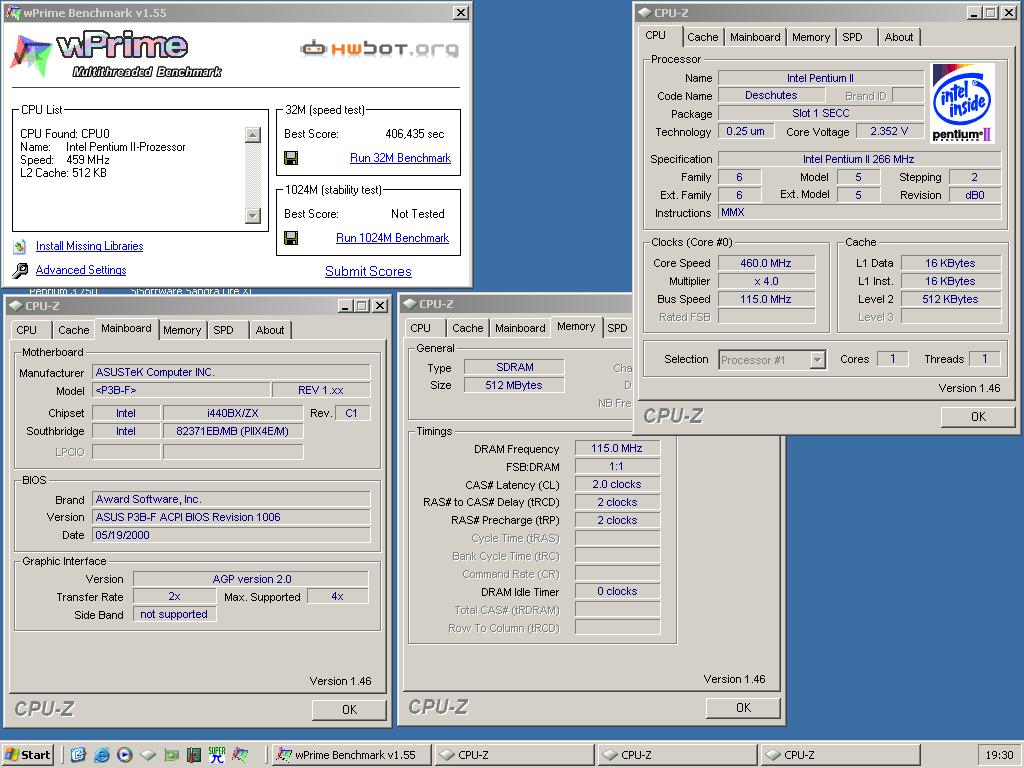Select Cache tab in top-right CPU-Z

point(703,37)
